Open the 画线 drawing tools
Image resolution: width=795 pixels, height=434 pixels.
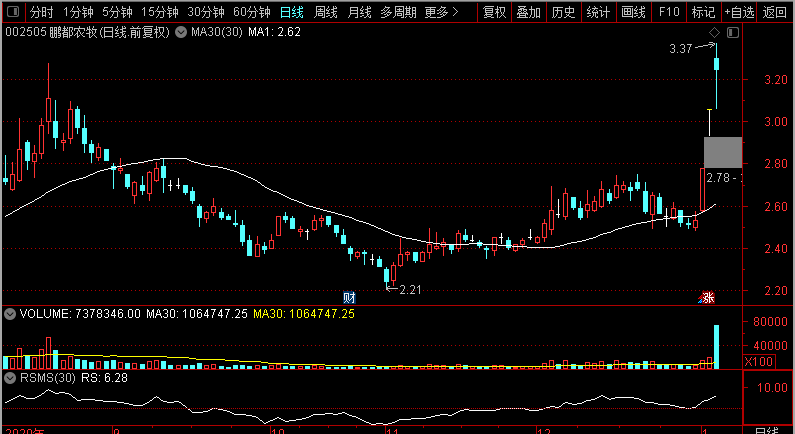click(633, 13)
